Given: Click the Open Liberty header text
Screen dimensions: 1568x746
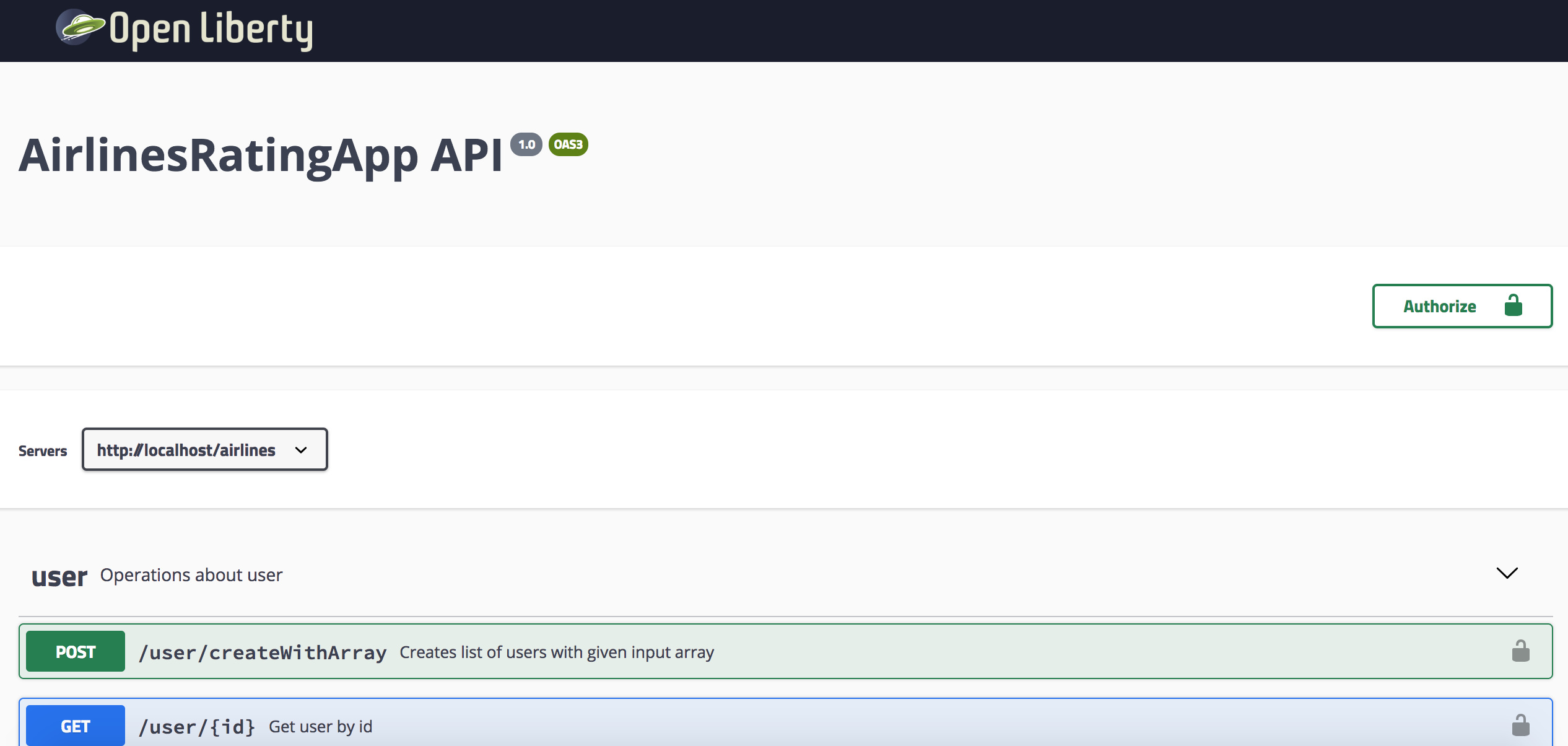Looking at the screenshot, I should [x=211, y=30].
